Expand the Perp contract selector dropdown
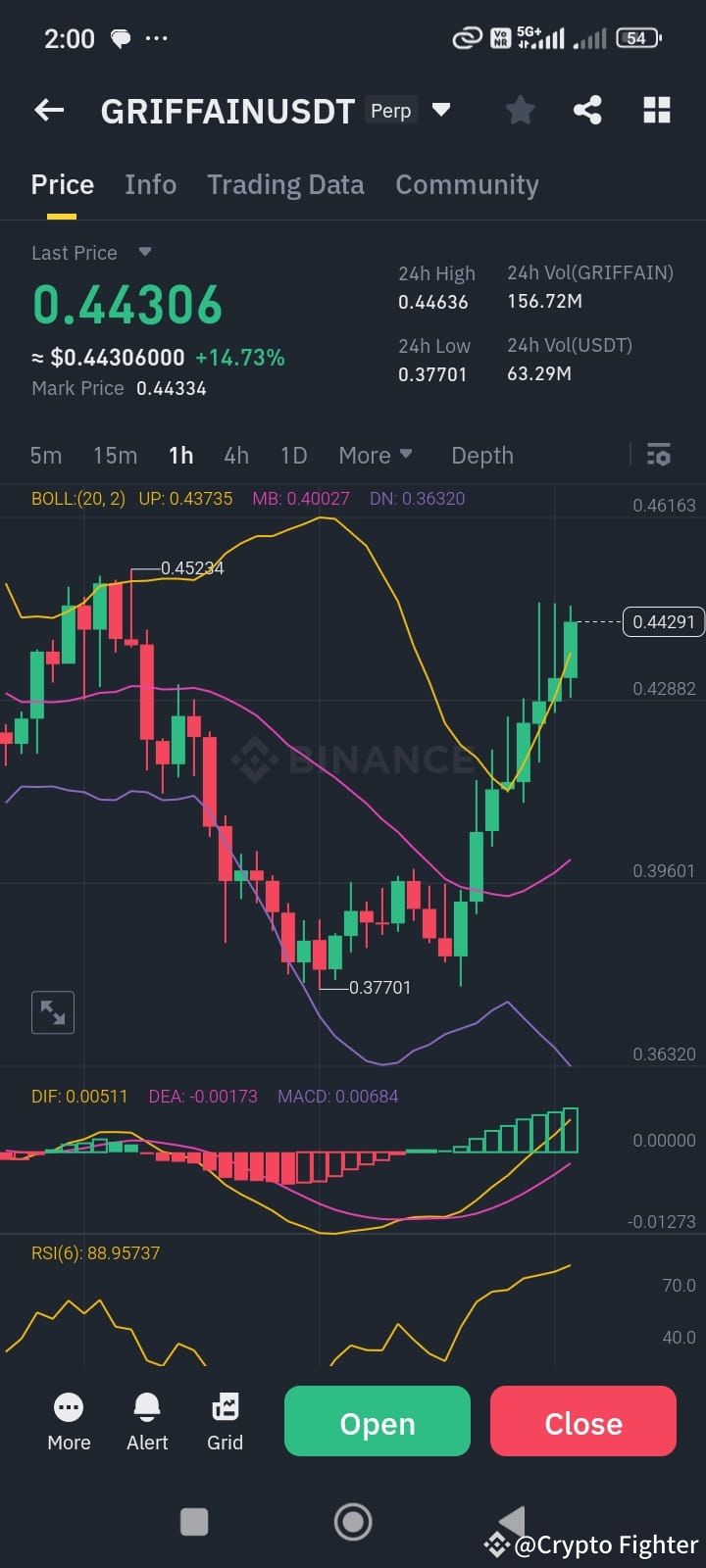Image resolution: width=706 pixels, height=1568 pixels. tap(440, 111)
